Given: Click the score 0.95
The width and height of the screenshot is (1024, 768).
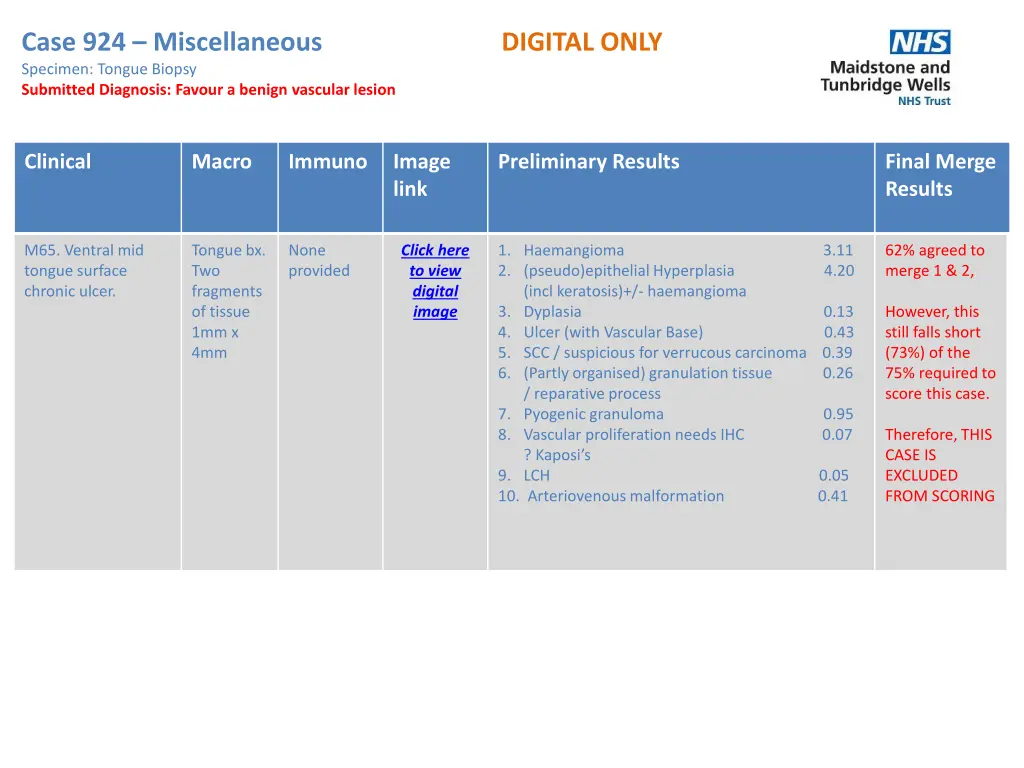Looking at the screenshot, I should pos(838,414).
